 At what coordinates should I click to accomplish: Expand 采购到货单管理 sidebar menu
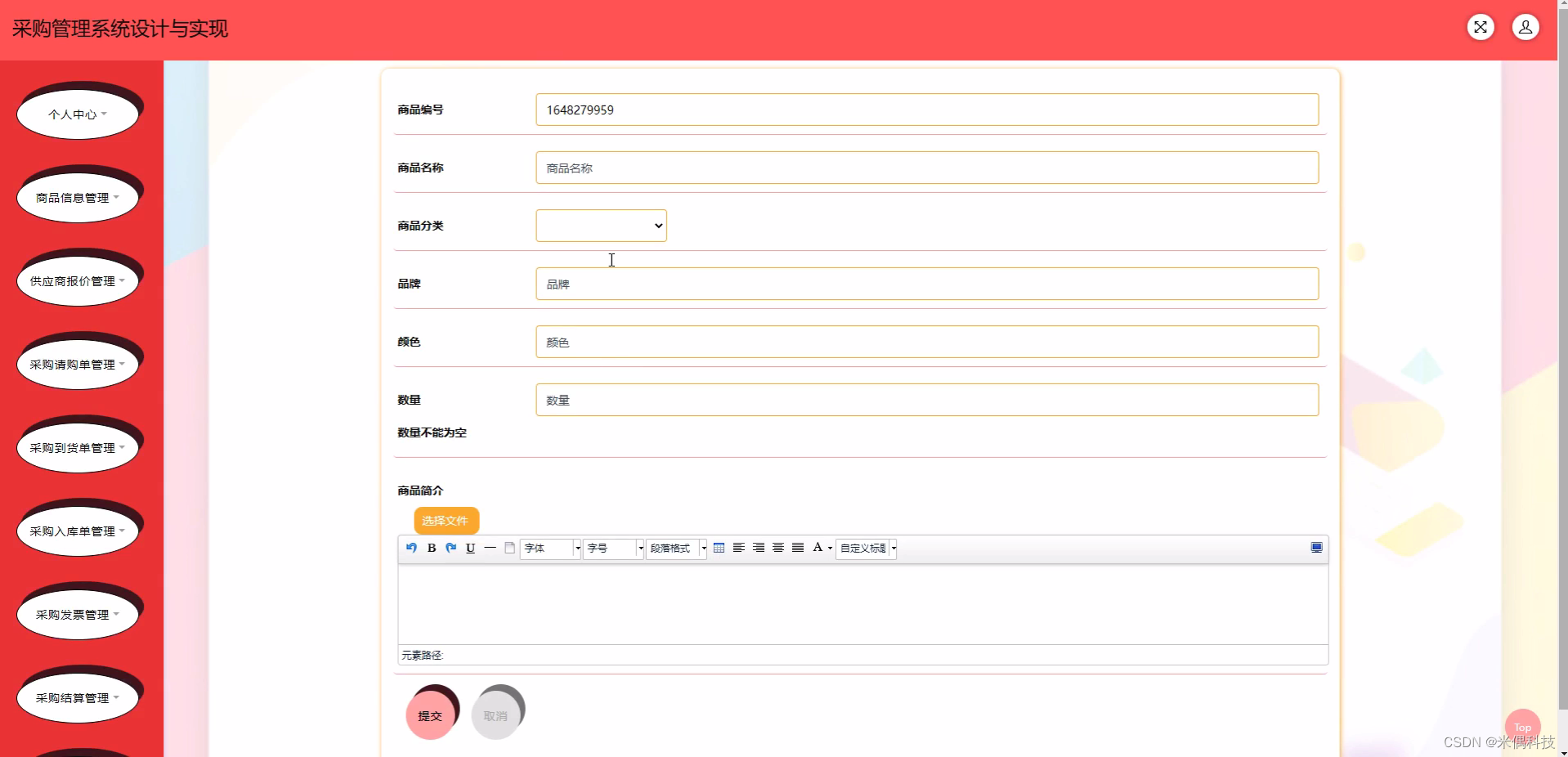(78, 448)
